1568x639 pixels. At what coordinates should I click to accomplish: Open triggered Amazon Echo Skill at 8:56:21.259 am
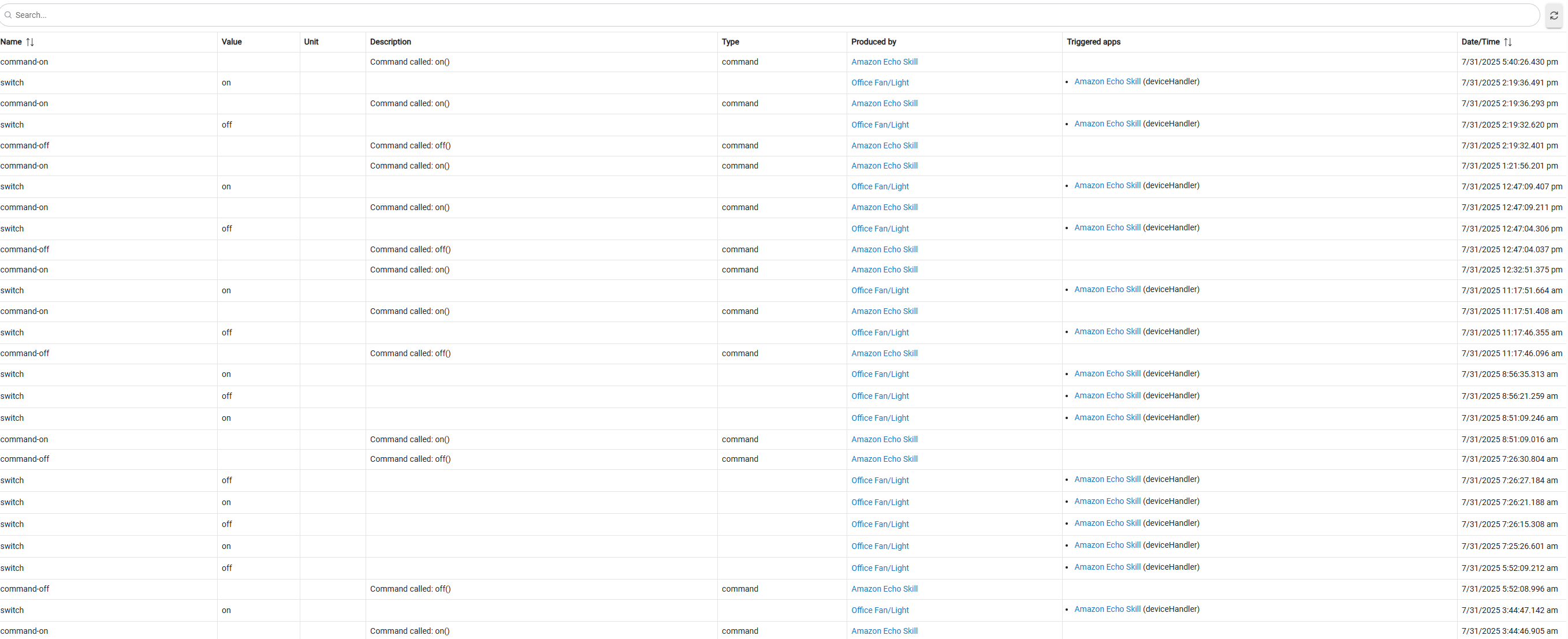1107,395
